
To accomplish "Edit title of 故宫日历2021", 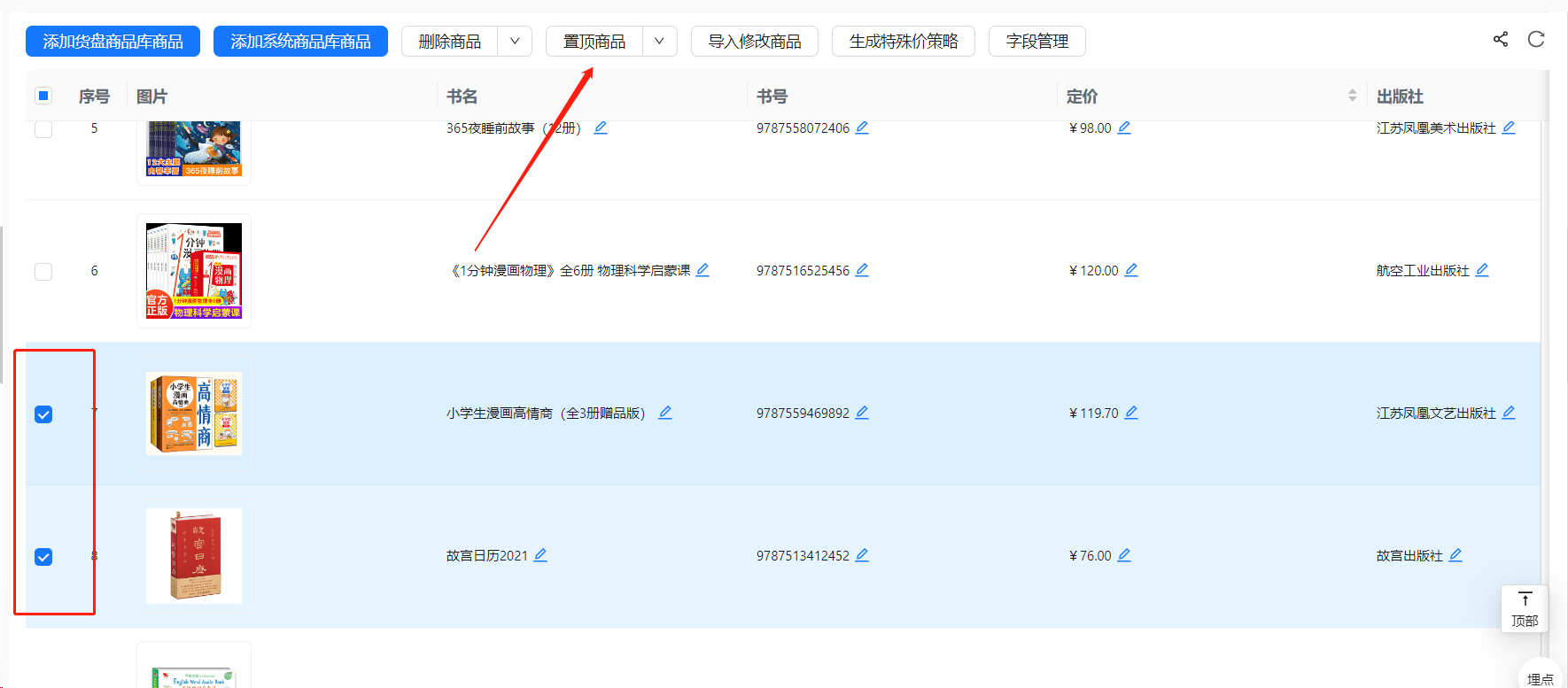I will (x=540, y=555).
